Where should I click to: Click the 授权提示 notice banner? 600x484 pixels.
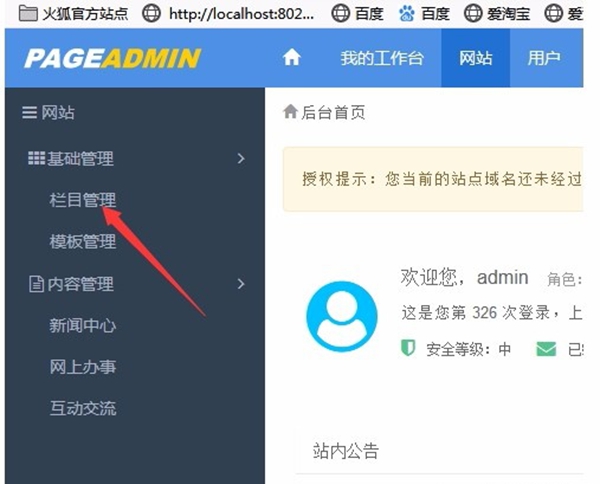433,179
